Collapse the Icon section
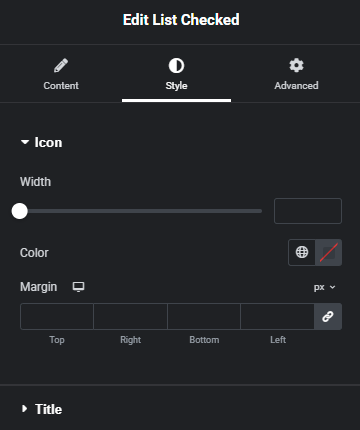The height and width of the screenshot is (430, 360). tap(41, 143)
